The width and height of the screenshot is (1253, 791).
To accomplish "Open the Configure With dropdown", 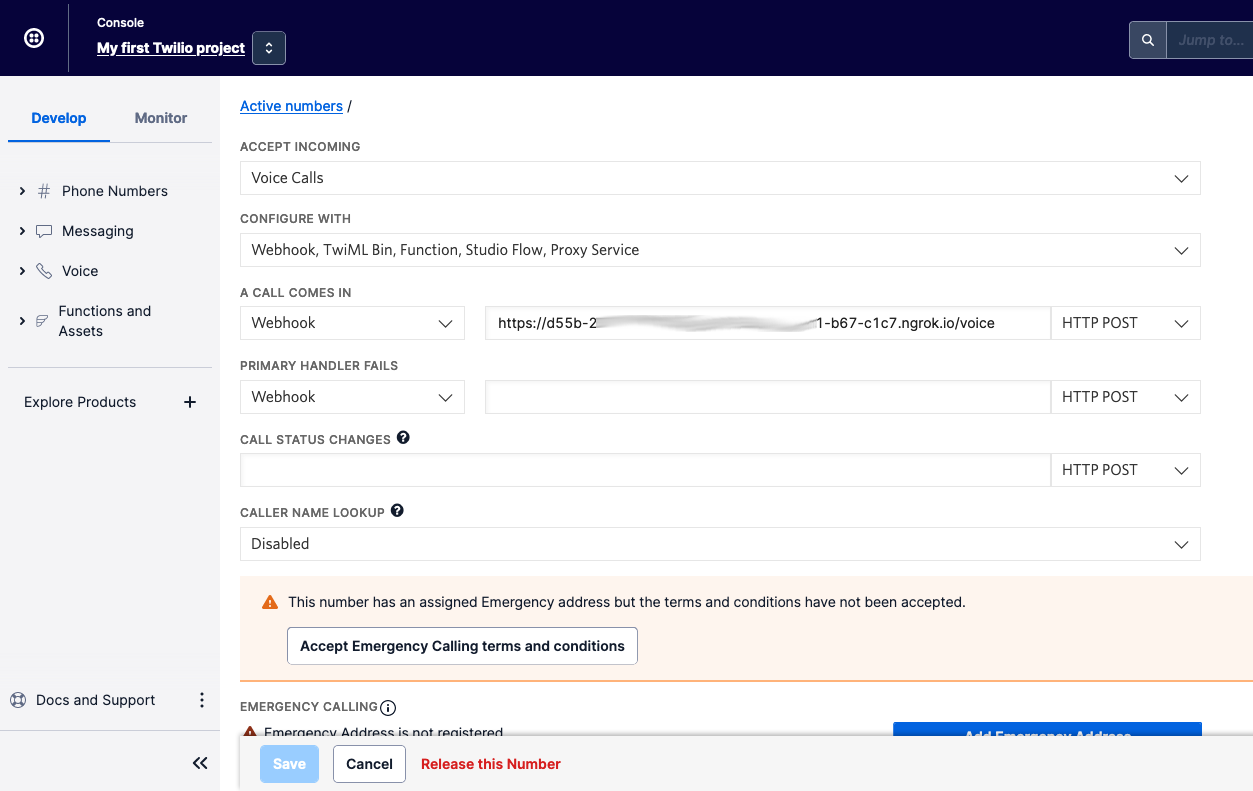I will 720,250.
